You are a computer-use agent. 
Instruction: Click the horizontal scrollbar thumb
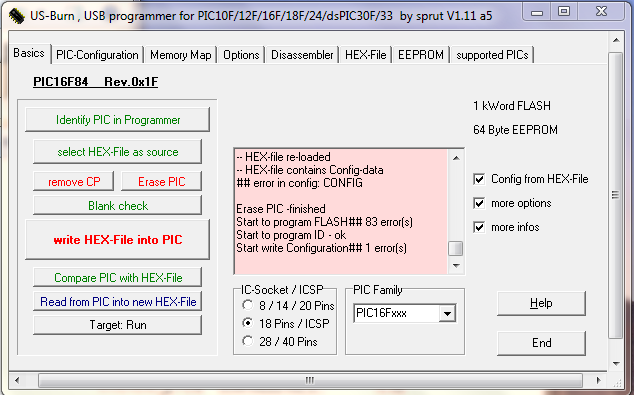point(310,380)
